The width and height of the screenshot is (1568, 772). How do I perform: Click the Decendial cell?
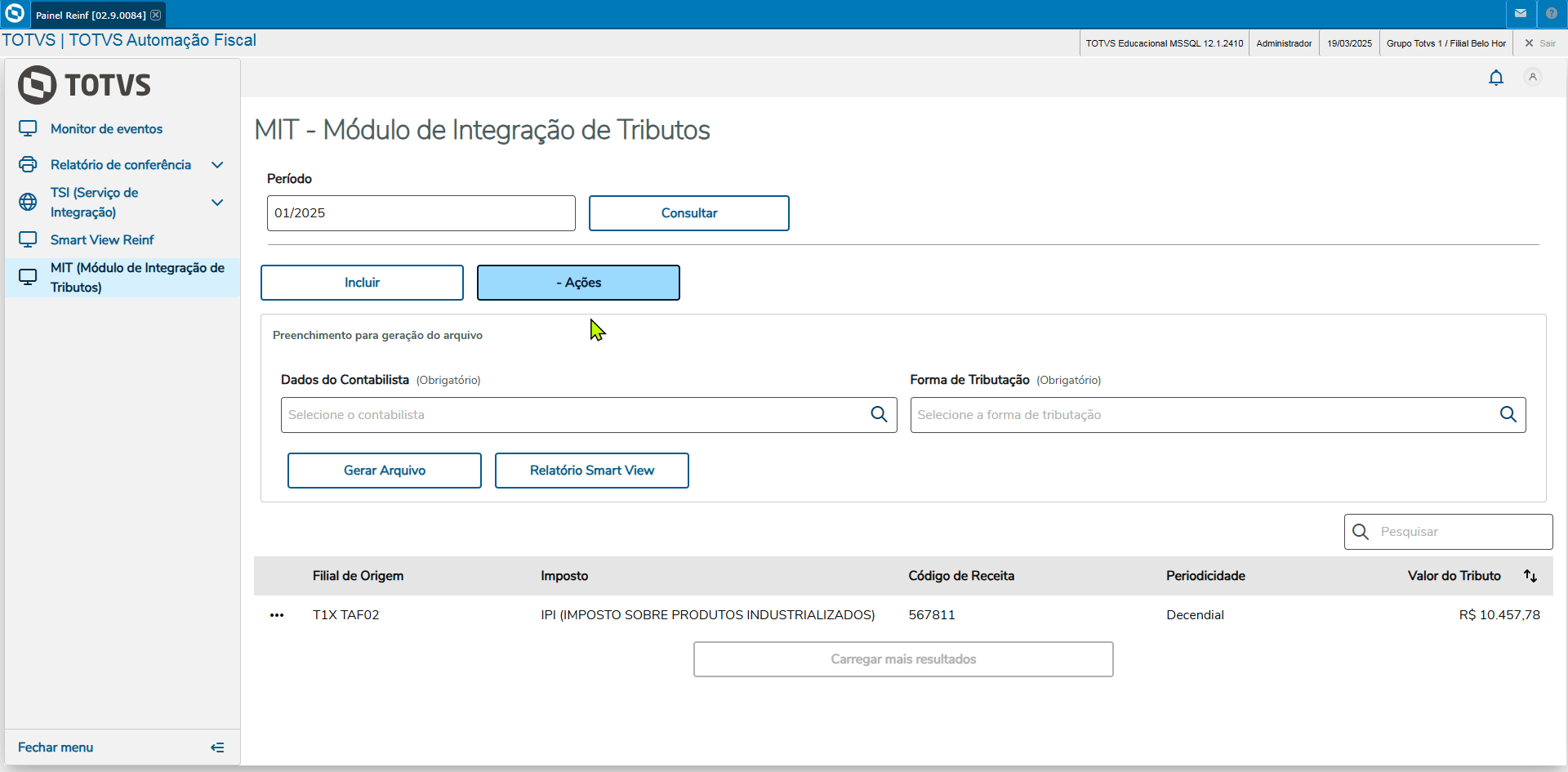click(x=1195, y=615)
